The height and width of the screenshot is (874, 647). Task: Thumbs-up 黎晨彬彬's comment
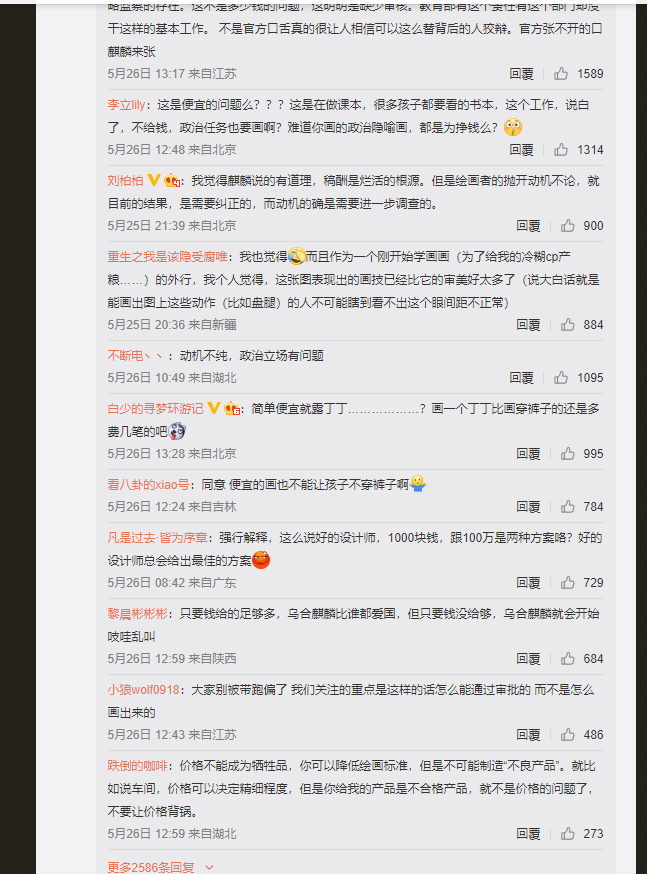[567, 658]
